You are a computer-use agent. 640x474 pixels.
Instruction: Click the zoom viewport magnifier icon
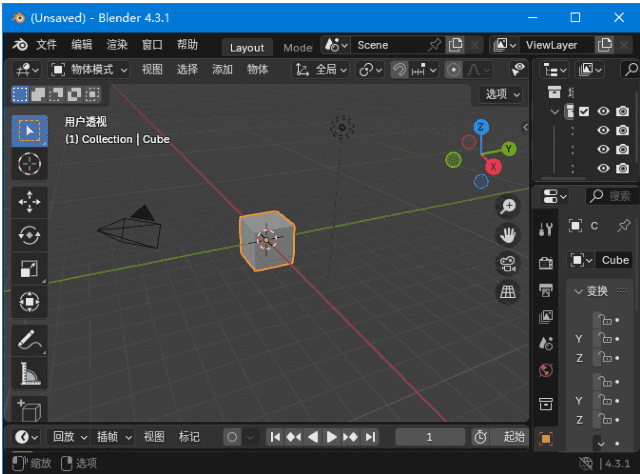pyautogui.click(x=508, y=206)
